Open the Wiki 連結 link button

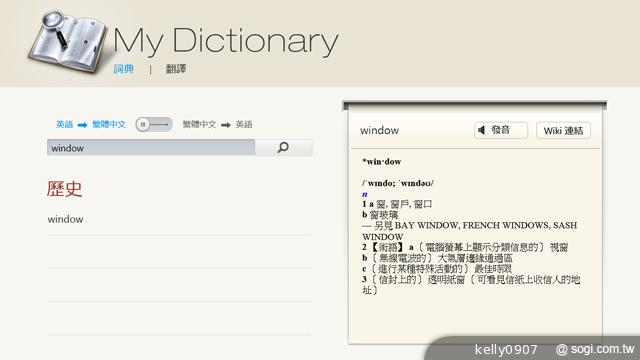[563, 131]
